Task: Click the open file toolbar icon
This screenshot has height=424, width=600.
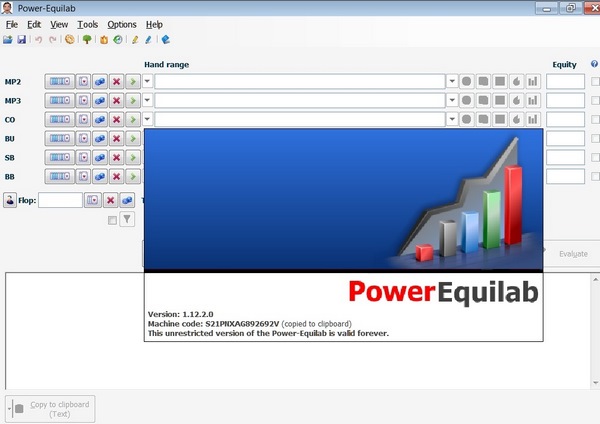Action: pyautogui.click(x=8, y=39)
